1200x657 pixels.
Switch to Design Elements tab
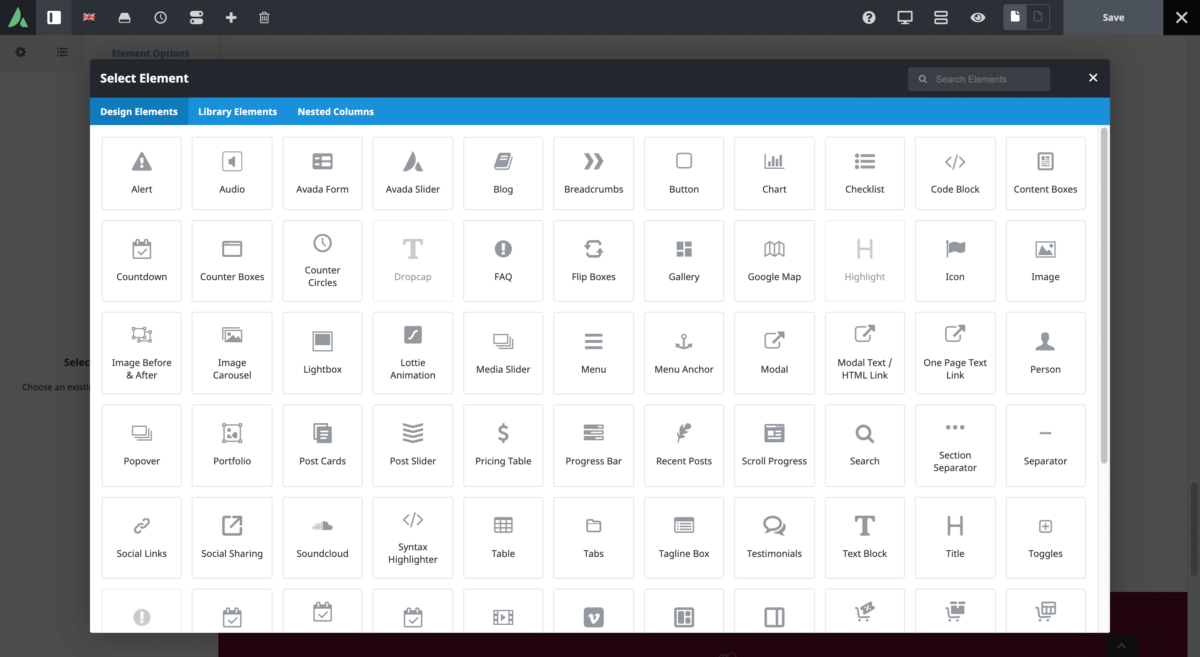point(139,111)
